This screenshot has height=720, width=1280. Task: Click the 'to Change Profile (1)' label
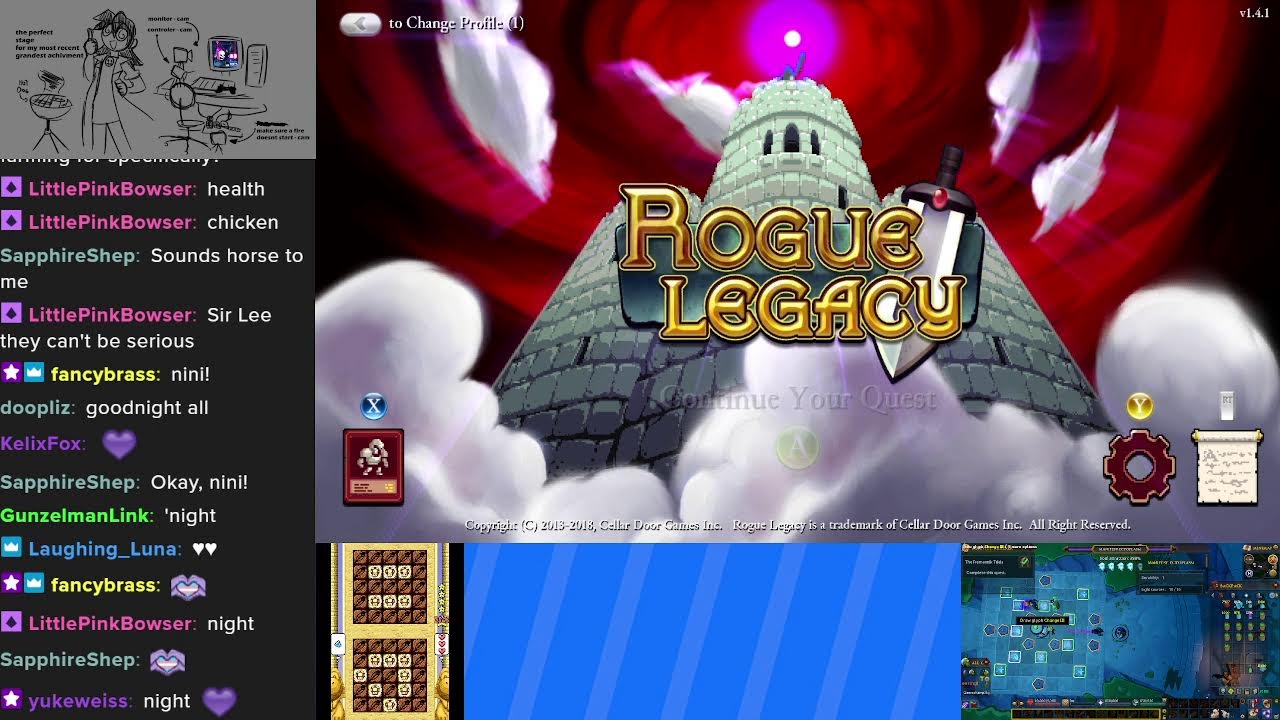tap(456, 23)
